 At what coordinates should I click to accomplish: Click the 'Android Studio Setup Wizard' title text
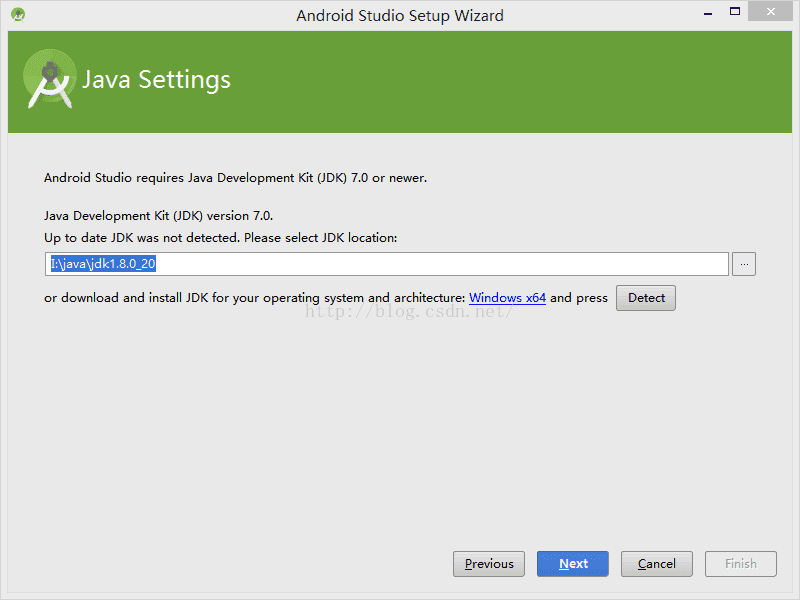point(399,15)
